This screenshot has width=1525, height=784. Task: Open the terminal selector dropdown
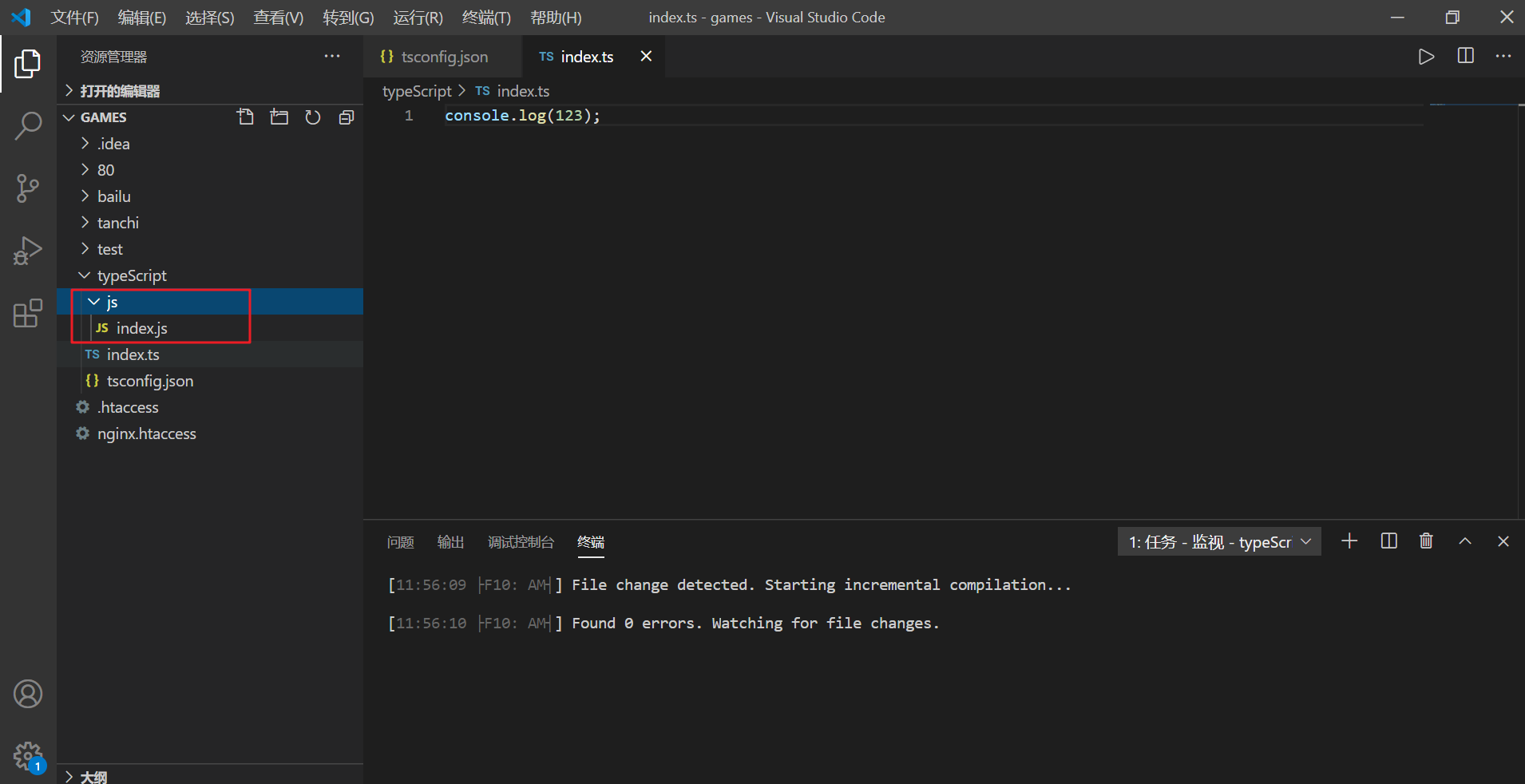(x=1307, y=541)
